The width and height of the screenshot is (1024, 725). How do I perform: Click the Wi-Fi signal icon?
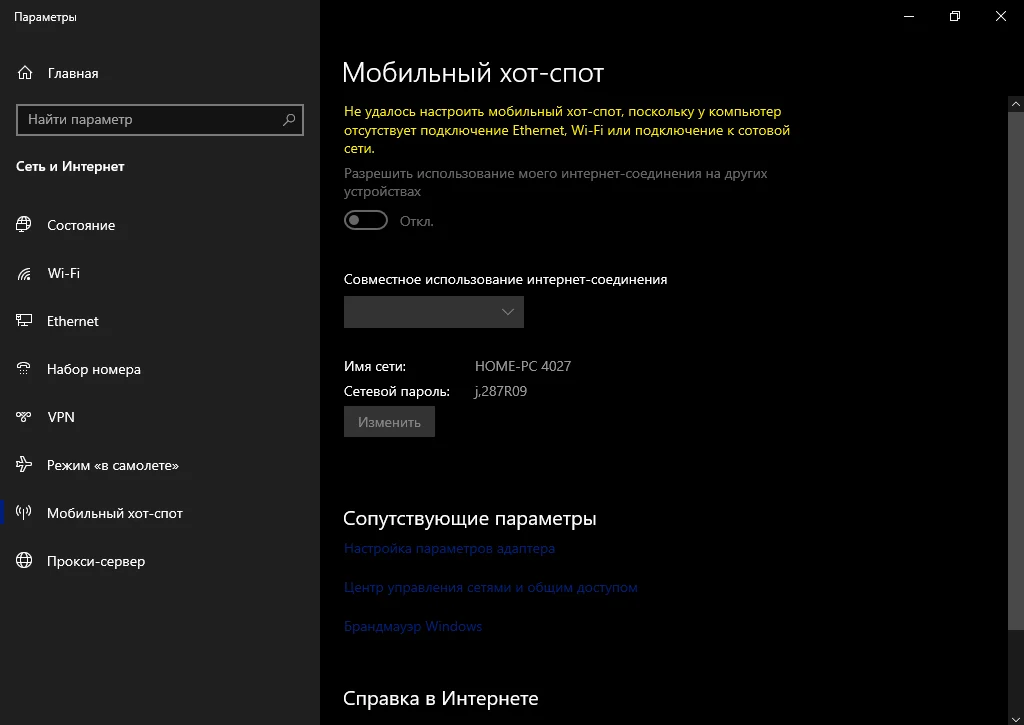pyautogui.click(x=25, y=273)
